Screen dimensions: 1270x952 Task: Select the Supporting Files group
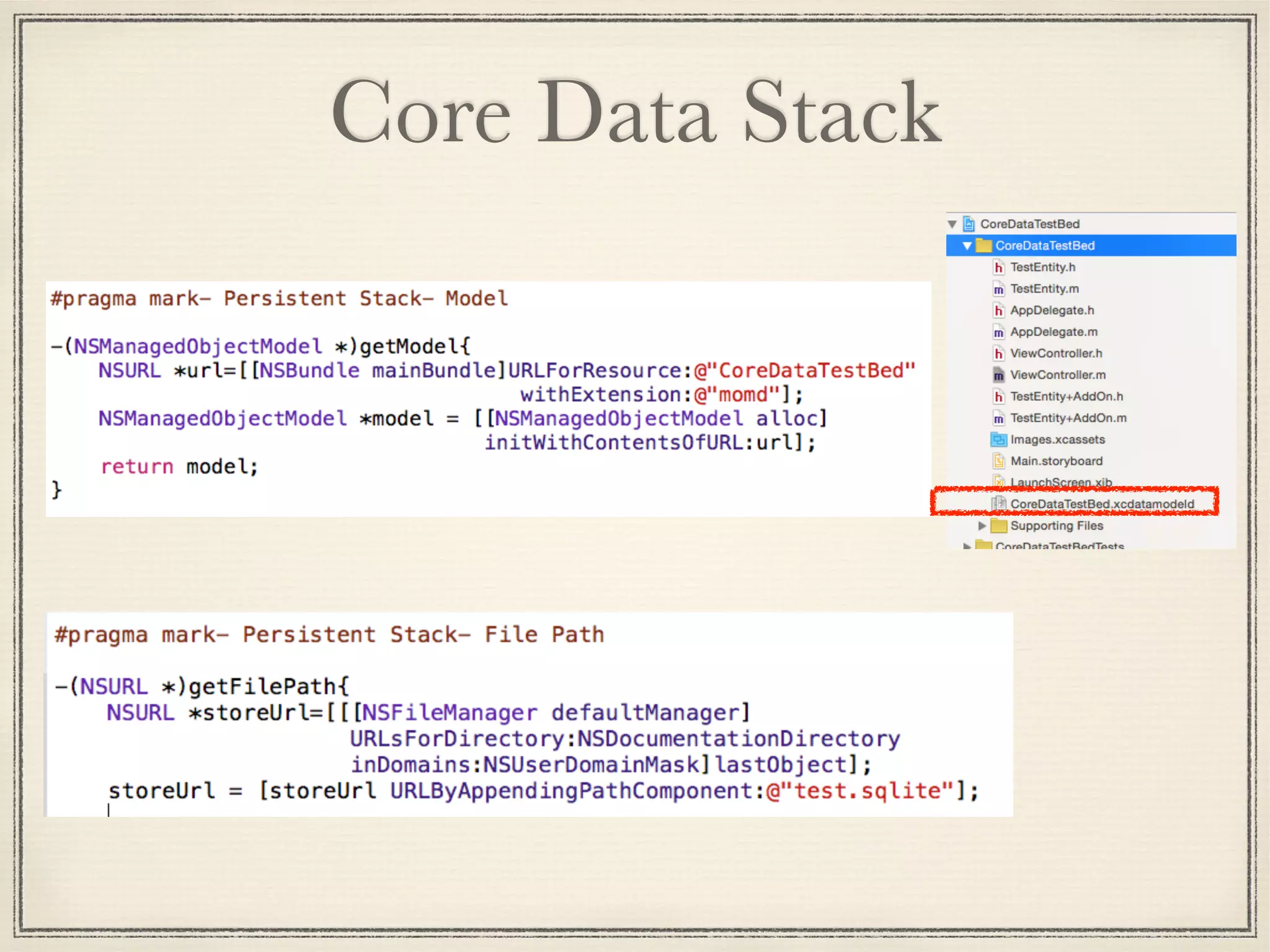tap(1057, 526)
